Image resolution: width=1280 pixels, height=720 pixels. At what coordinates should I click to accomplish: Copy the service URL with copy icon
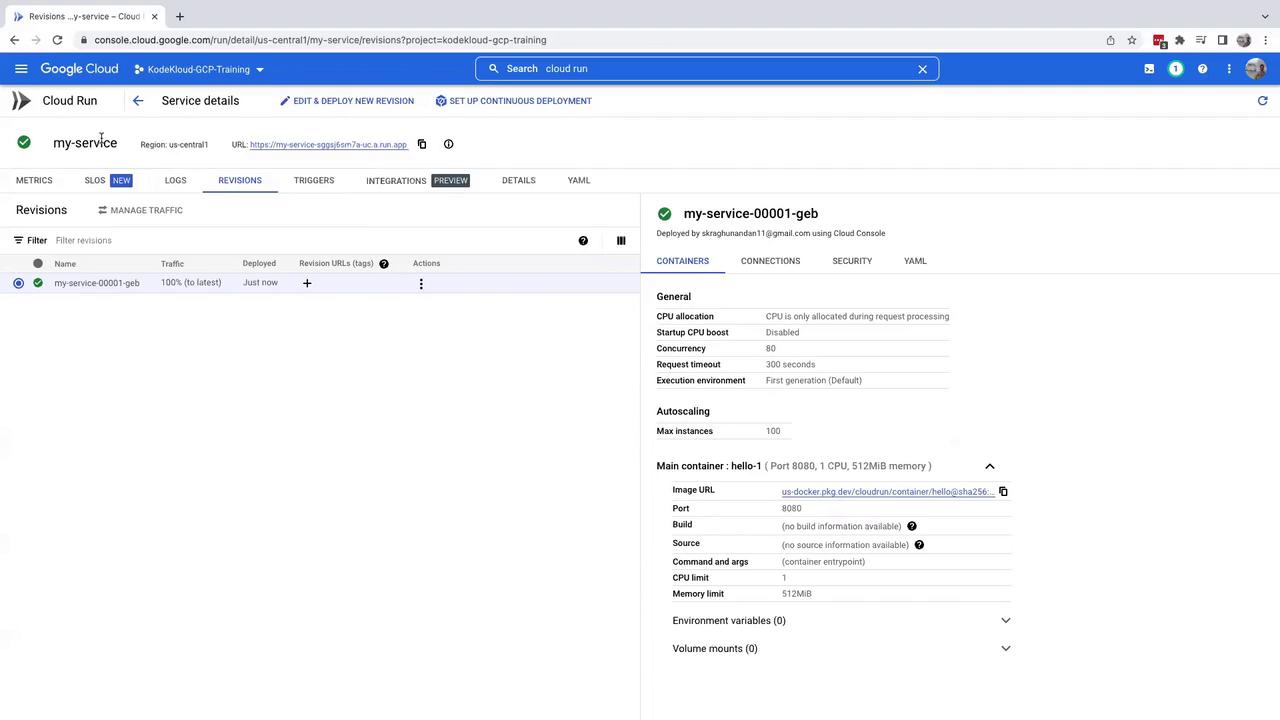422,144
